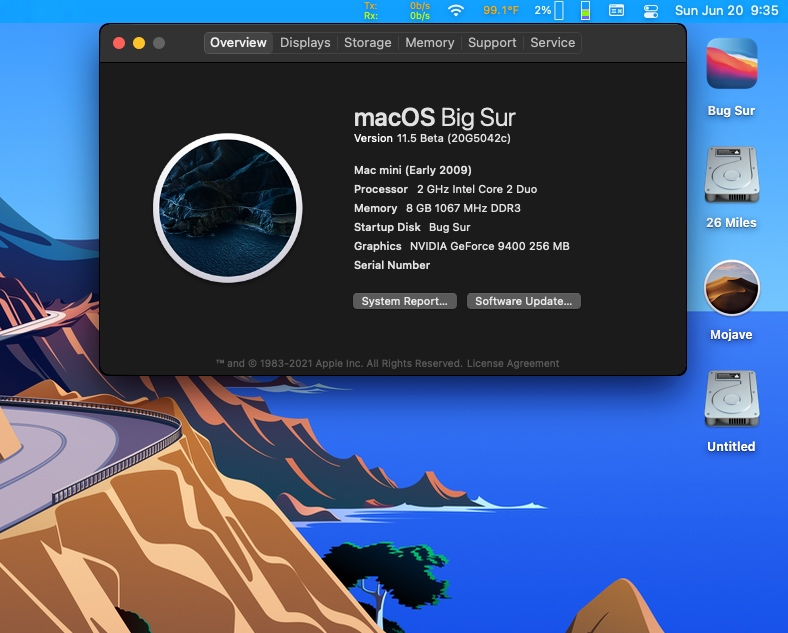The width and height of the screenshot is (788, 633).
Task: Click the NVIDIA GeForce 9400 graphics line
Action: click(x=461, y=246)
